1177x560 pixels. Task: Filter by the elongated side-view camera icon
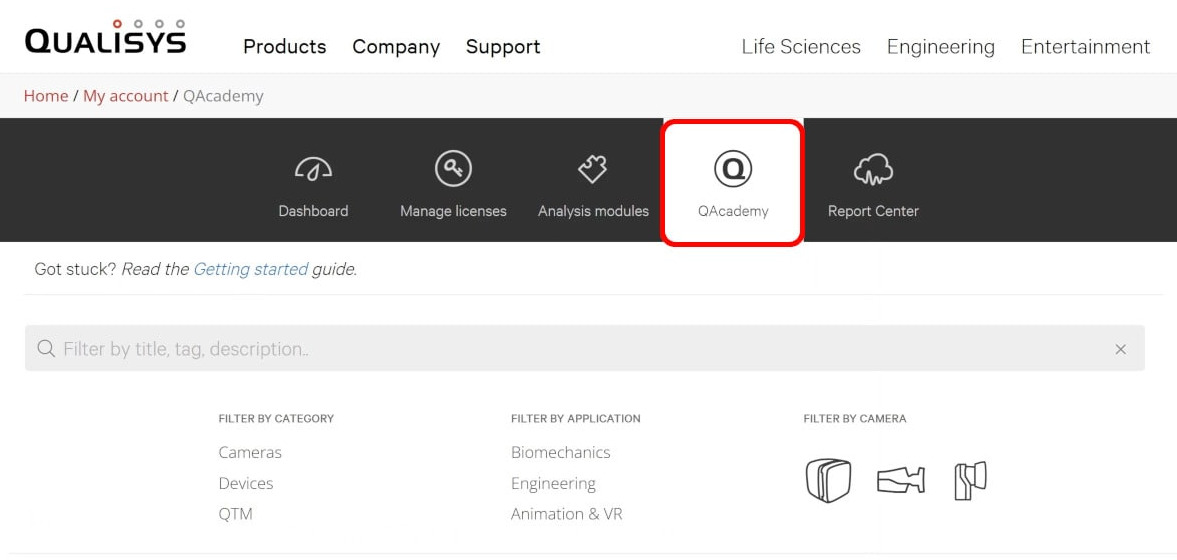pos(900,481)
